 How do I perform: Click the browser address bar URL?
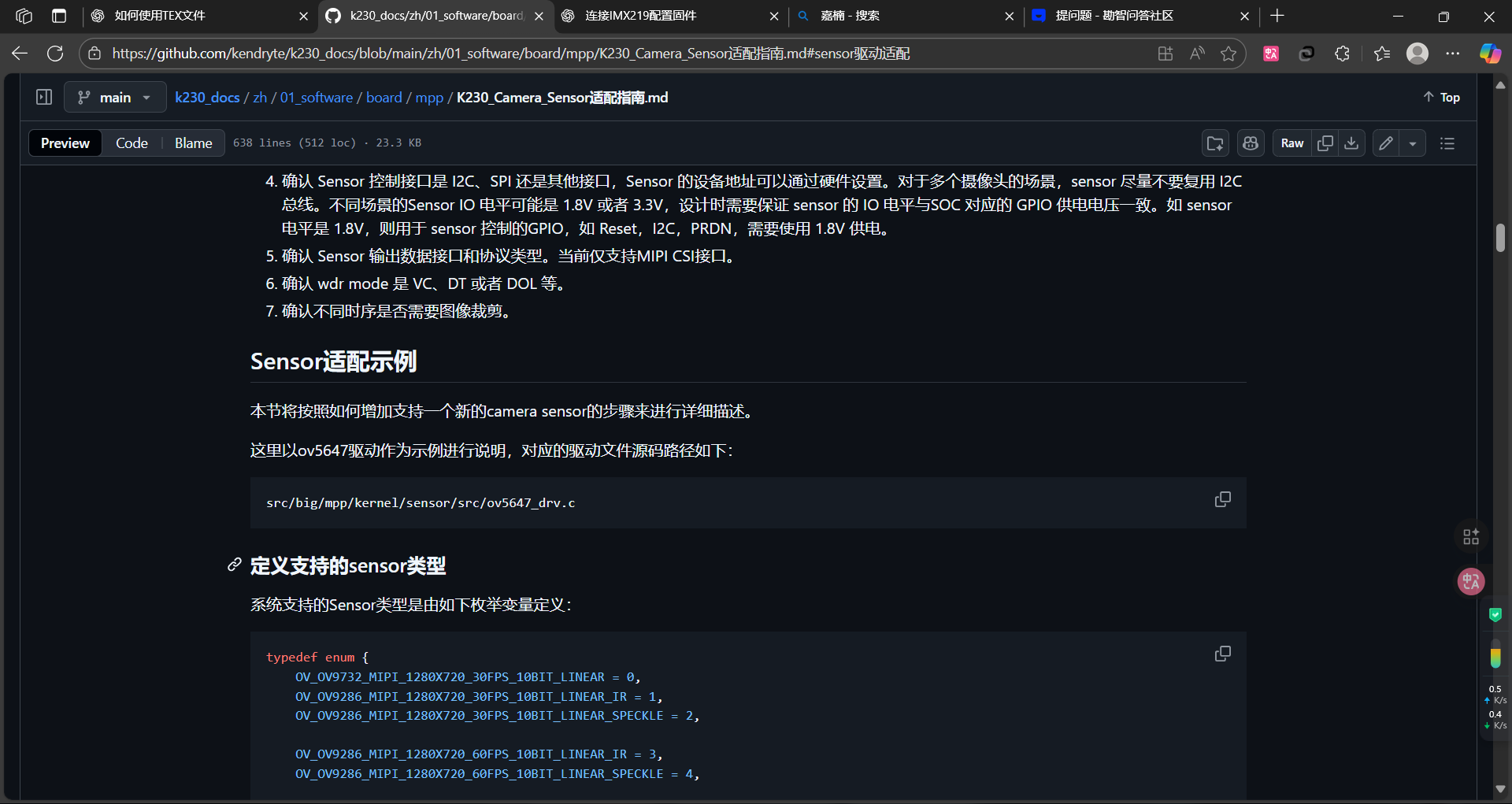tap(510, 54)
